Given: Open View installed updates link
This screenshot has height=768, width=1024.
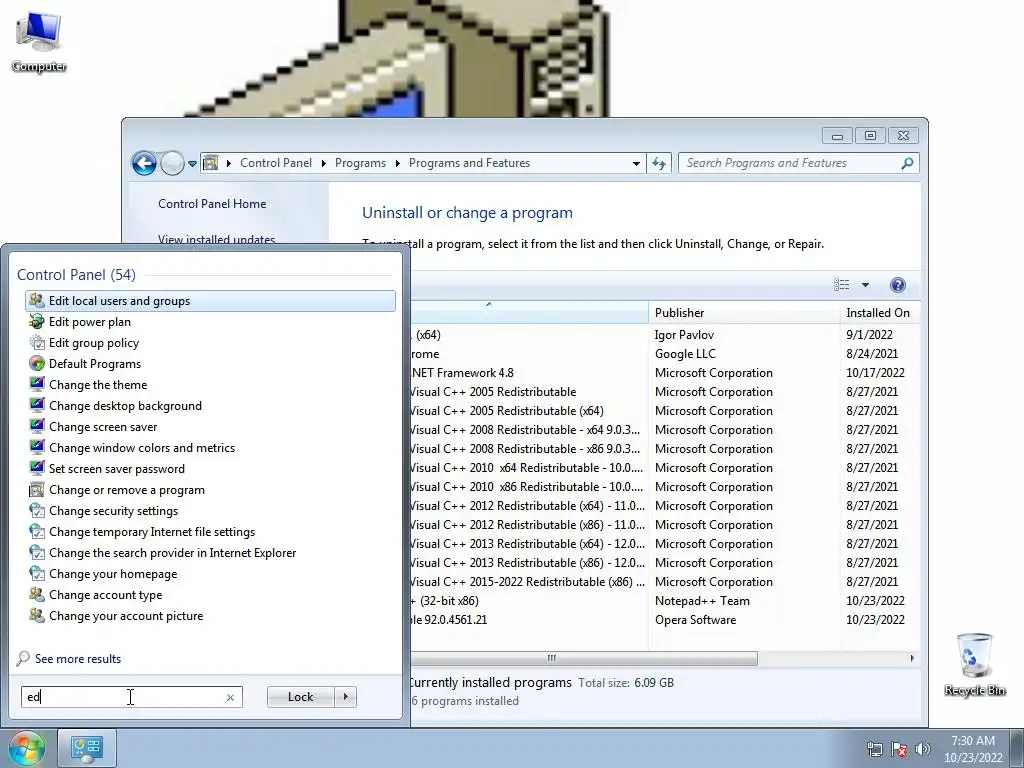Looking at the screenshot, I should point(216,239).
